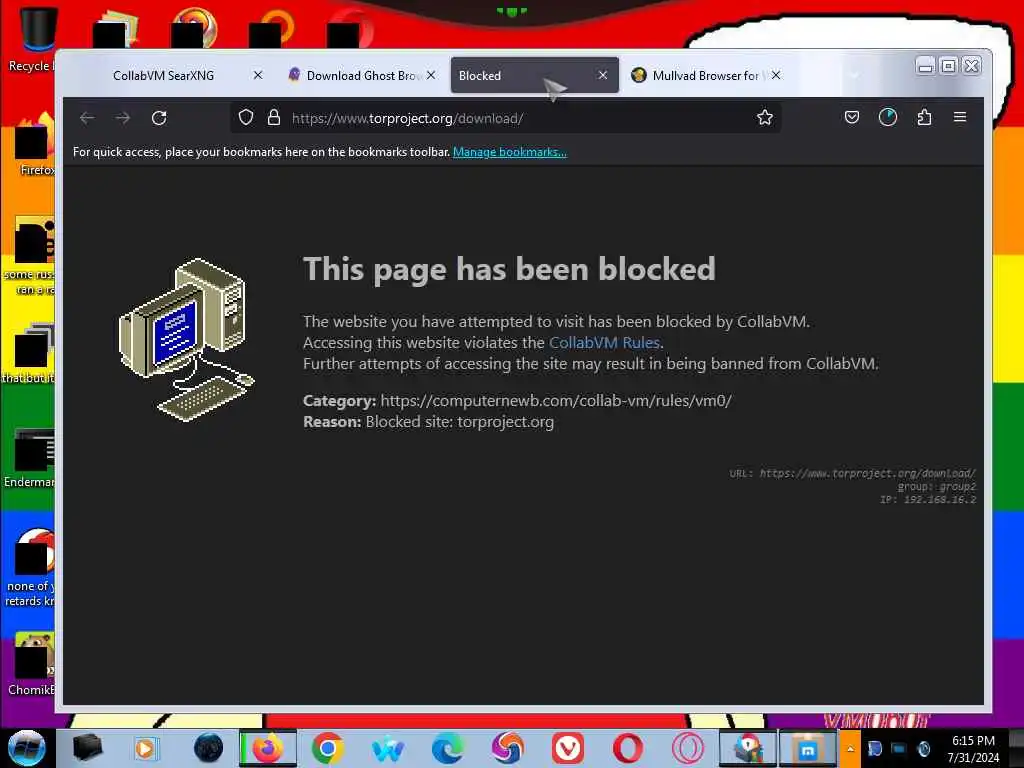The height and width of the screenshot is (768, 1024).
Task: Open the Save to Pocket icon
Action: [852, 118]
